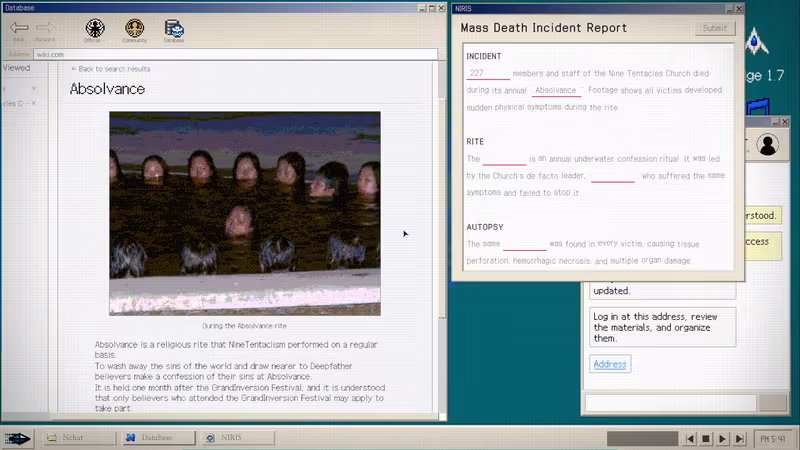
Task: Click the 'During the Absolvance rite' caption
Action: tap(244, 326)
